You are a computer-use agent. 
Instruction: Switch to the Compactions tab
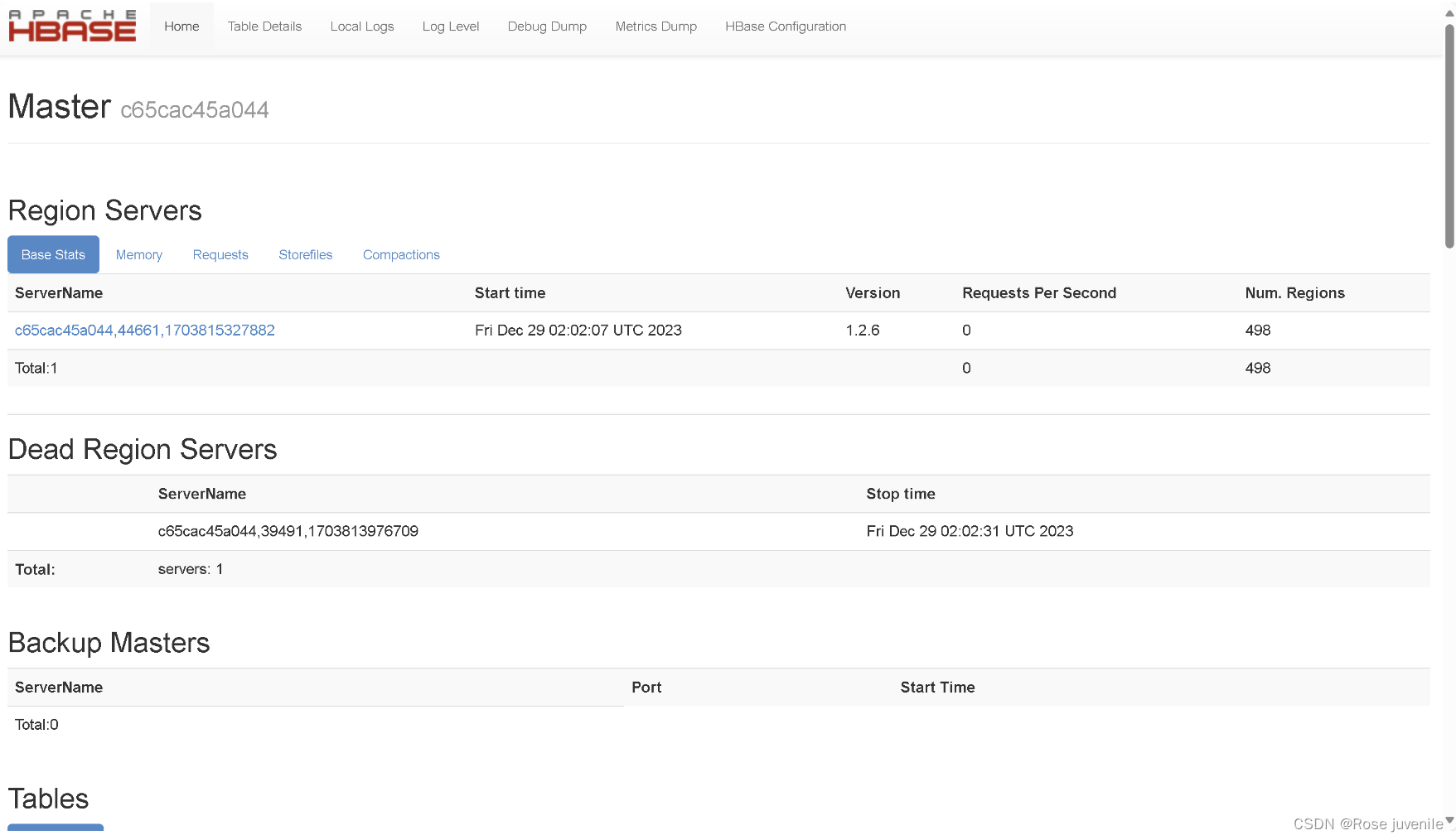(x=401, y=255)
